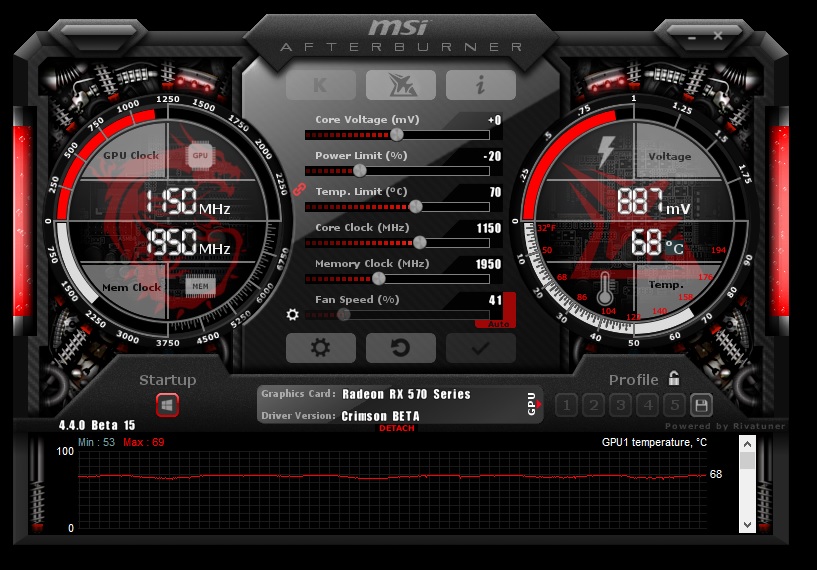The width and height of the screenshot is (819, 570).
Task: Apply settings with the checkmark button
Action: [481, 348]
